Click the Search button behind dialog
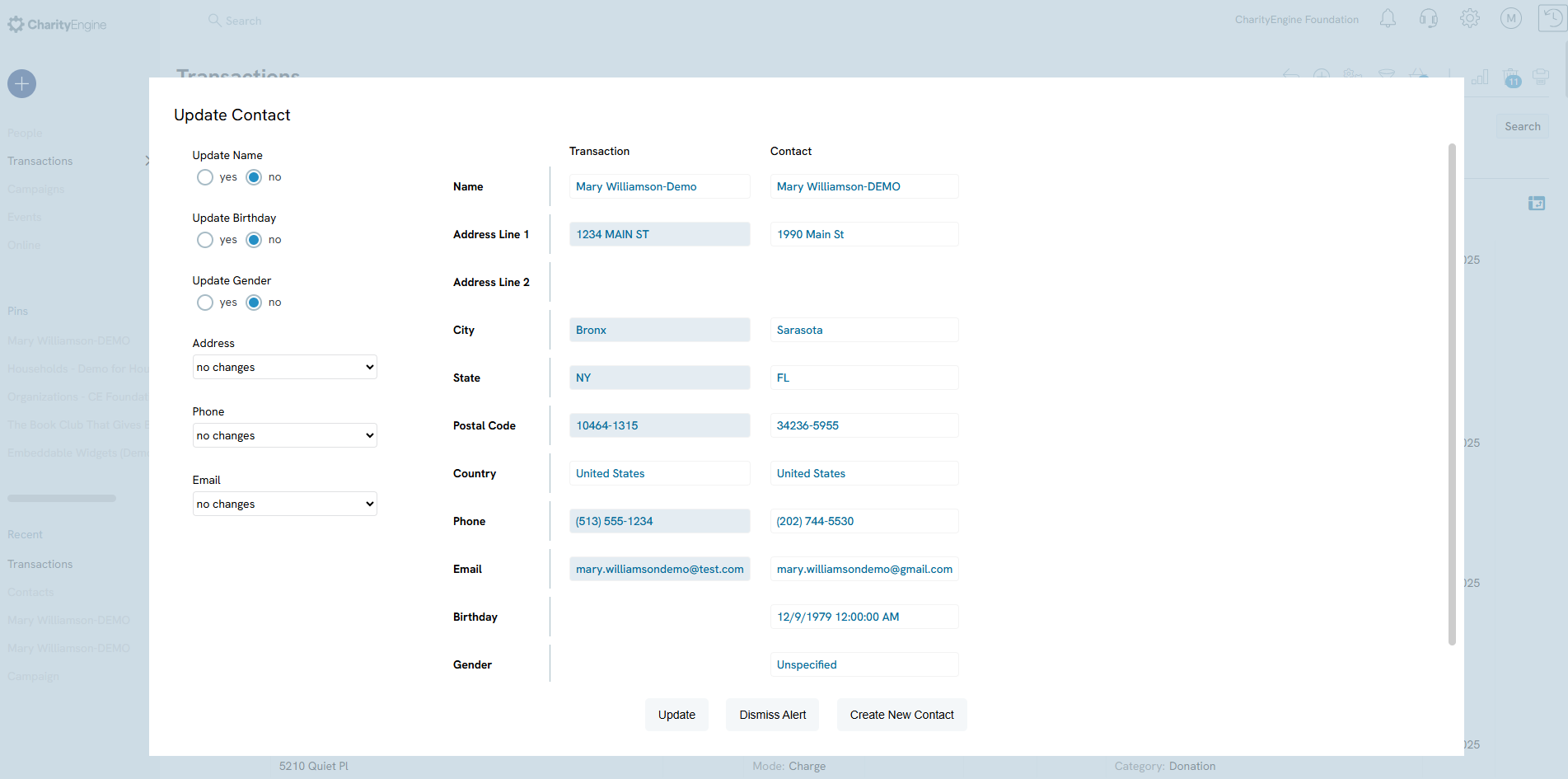This screenshot has height=779, width=1568. click(x=1523, y=126)
